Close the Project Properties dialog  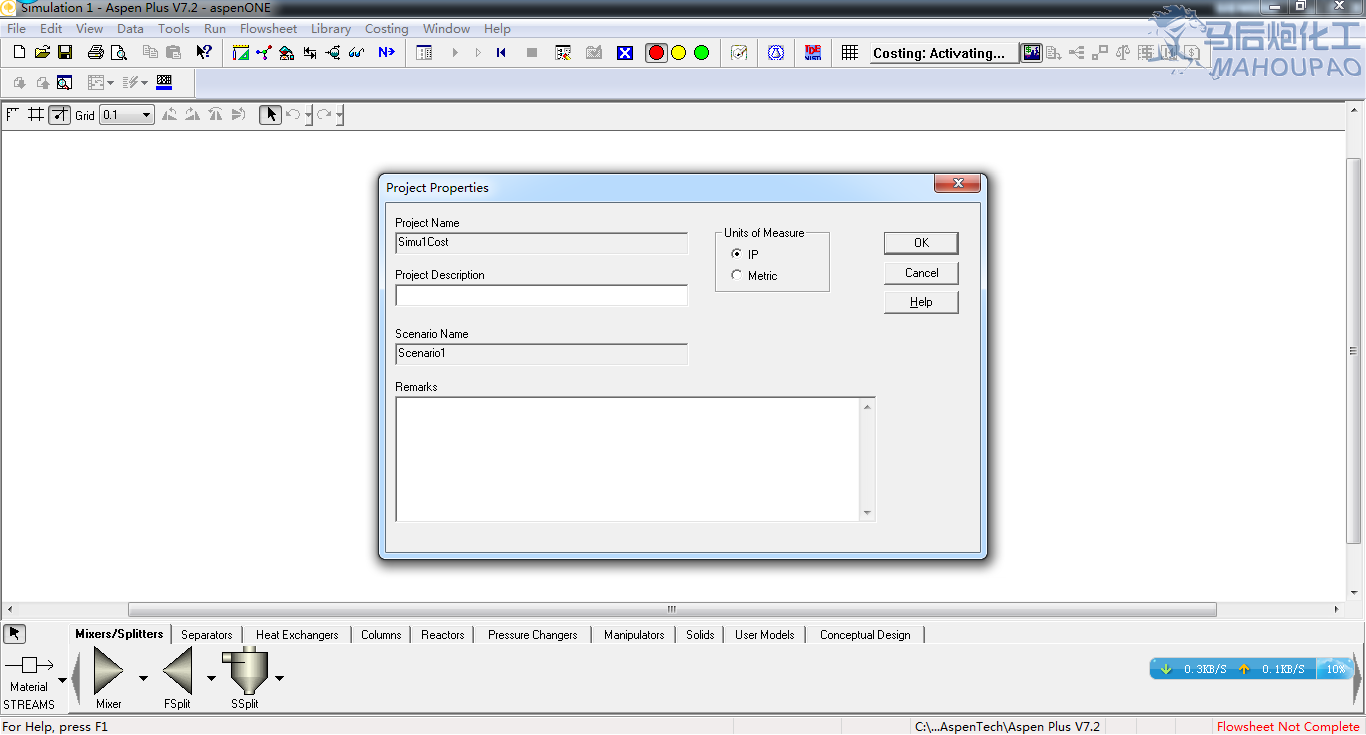(956, 184)
